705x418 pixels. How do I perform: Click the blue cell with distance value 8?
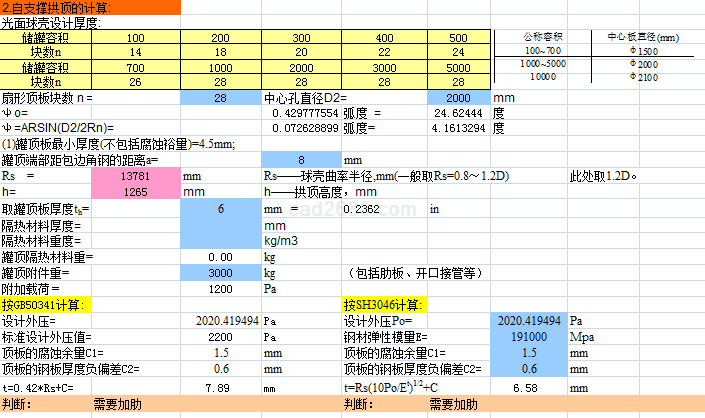[301, 159]
